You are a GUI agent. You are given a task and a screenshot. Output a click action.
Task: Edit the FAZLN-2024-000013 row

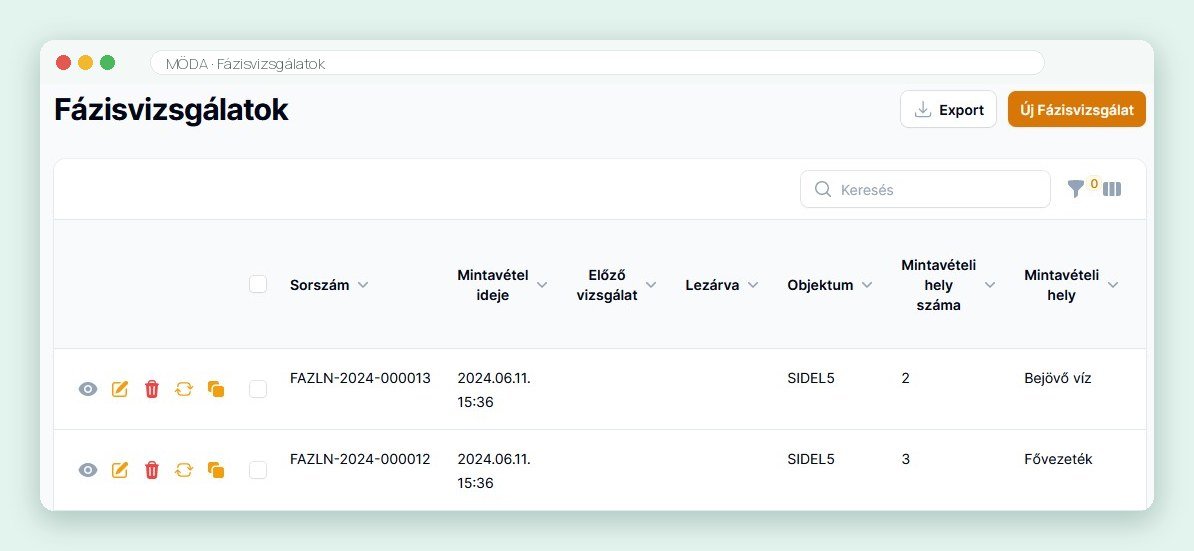tap(120, 389)
